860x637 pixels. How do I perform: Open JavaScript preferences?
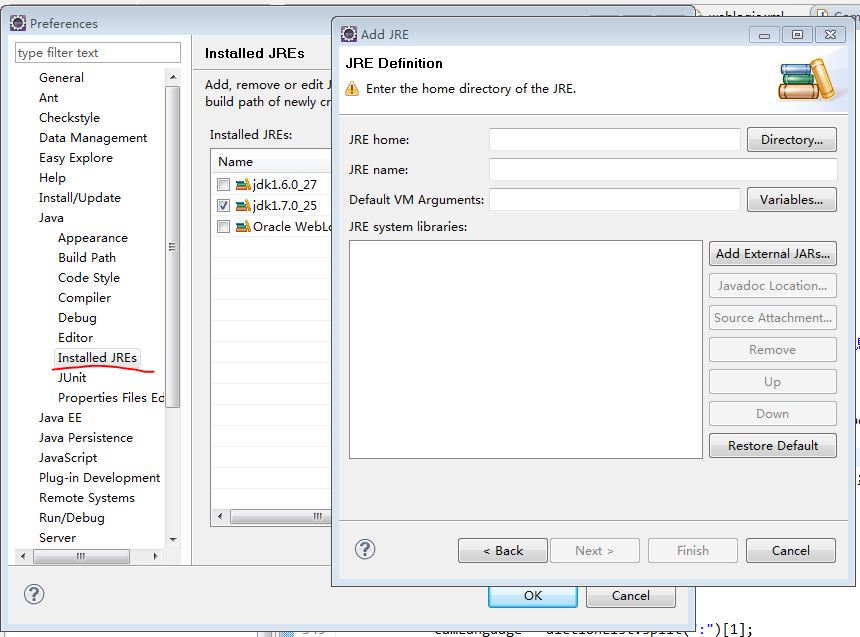point(68,458)
